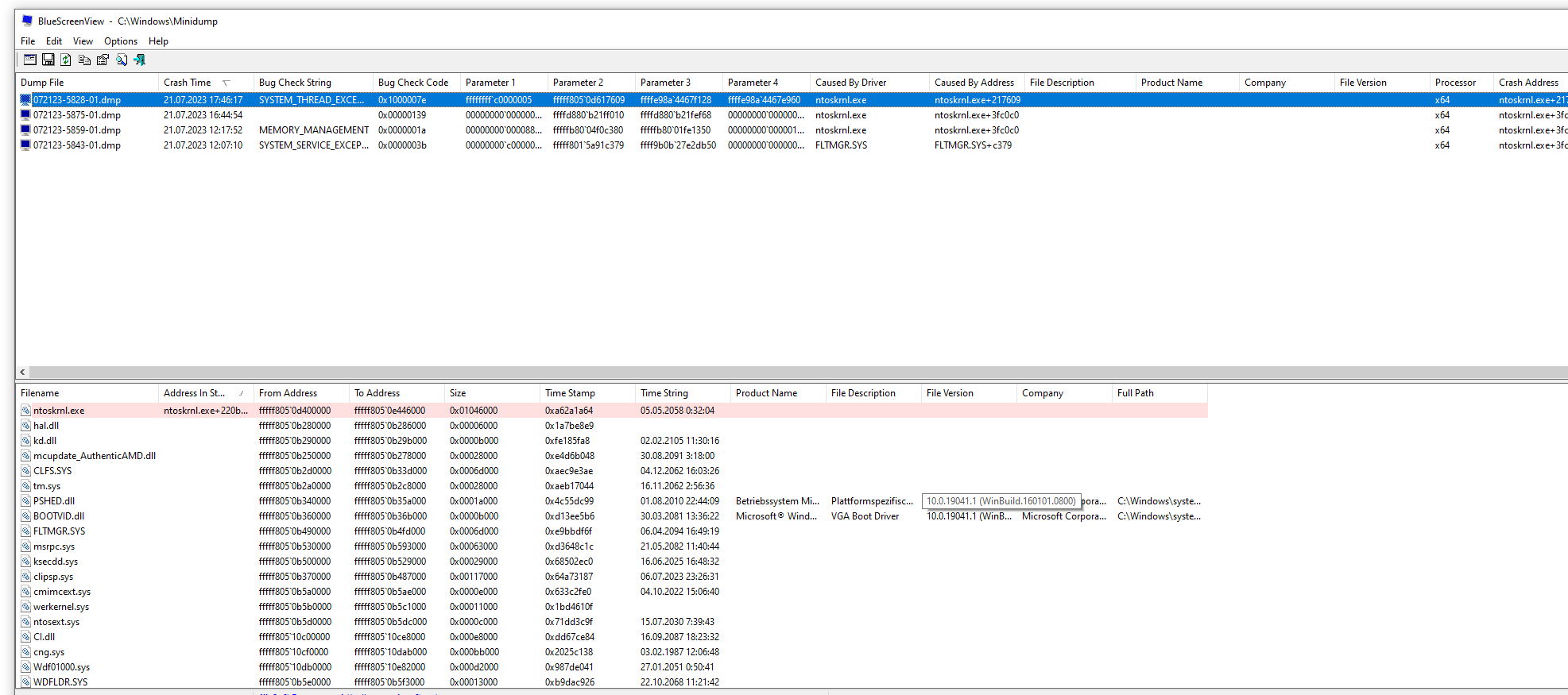Select WDFLDR.SYS in the driver list
This screenshot has width=1568, height=695.
pyautogui.click(x=60, y=682)
